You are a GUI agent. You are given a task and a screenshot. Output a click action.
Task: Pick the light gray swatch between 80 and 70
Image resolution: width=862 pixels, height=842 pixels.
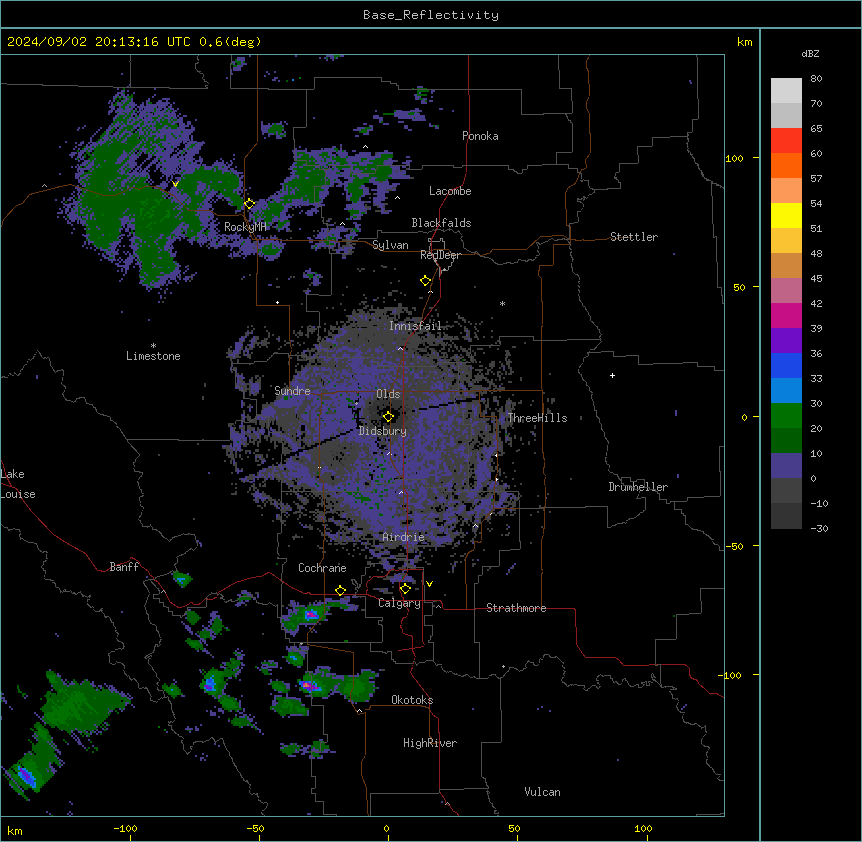coord(786,91)
